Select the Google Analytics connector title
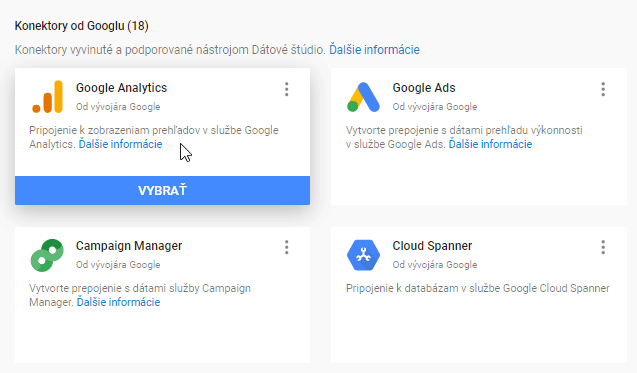This screenshot has height=373, width=637. click(121, 88)
